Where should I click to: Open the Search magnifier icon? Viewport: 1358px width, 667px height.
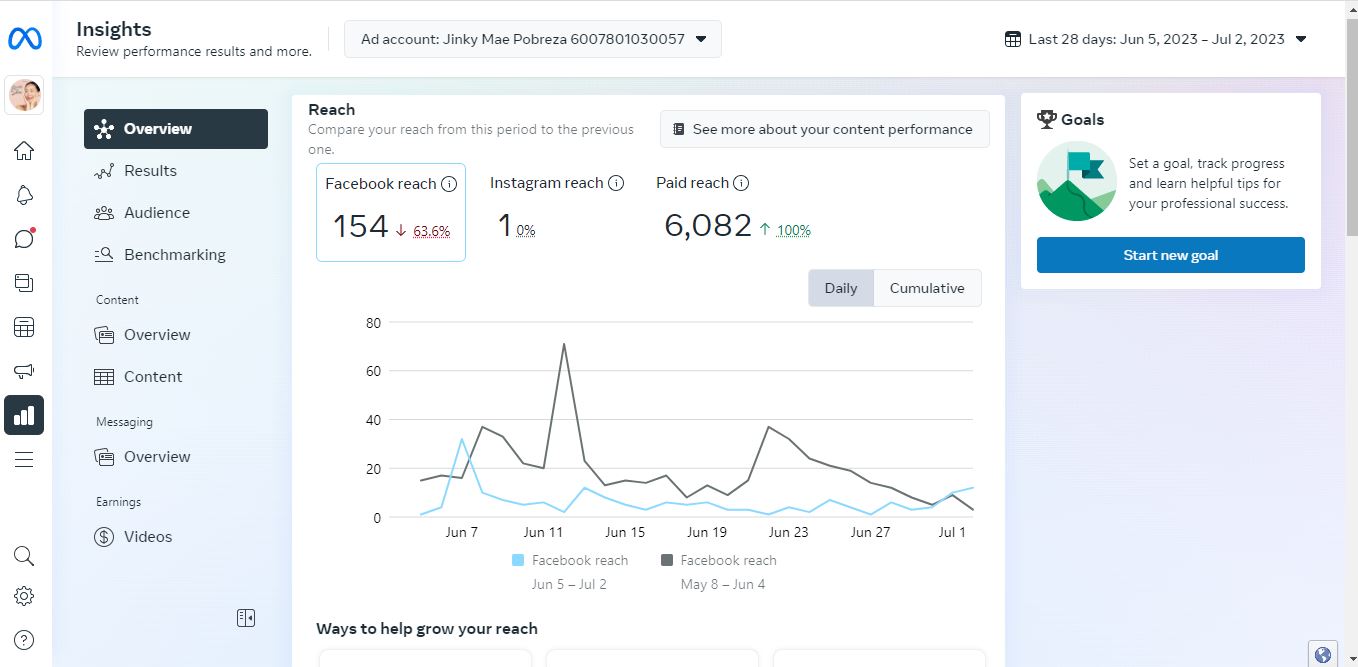pyautogui.click(x=24, y=556)
